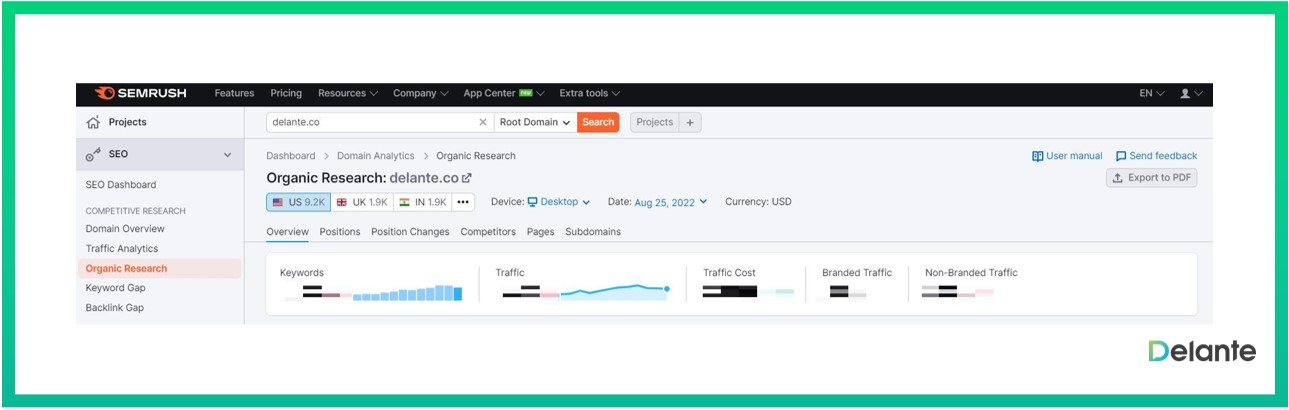Switch to the Position Changes tab
1289x410 pixels.
410,232
